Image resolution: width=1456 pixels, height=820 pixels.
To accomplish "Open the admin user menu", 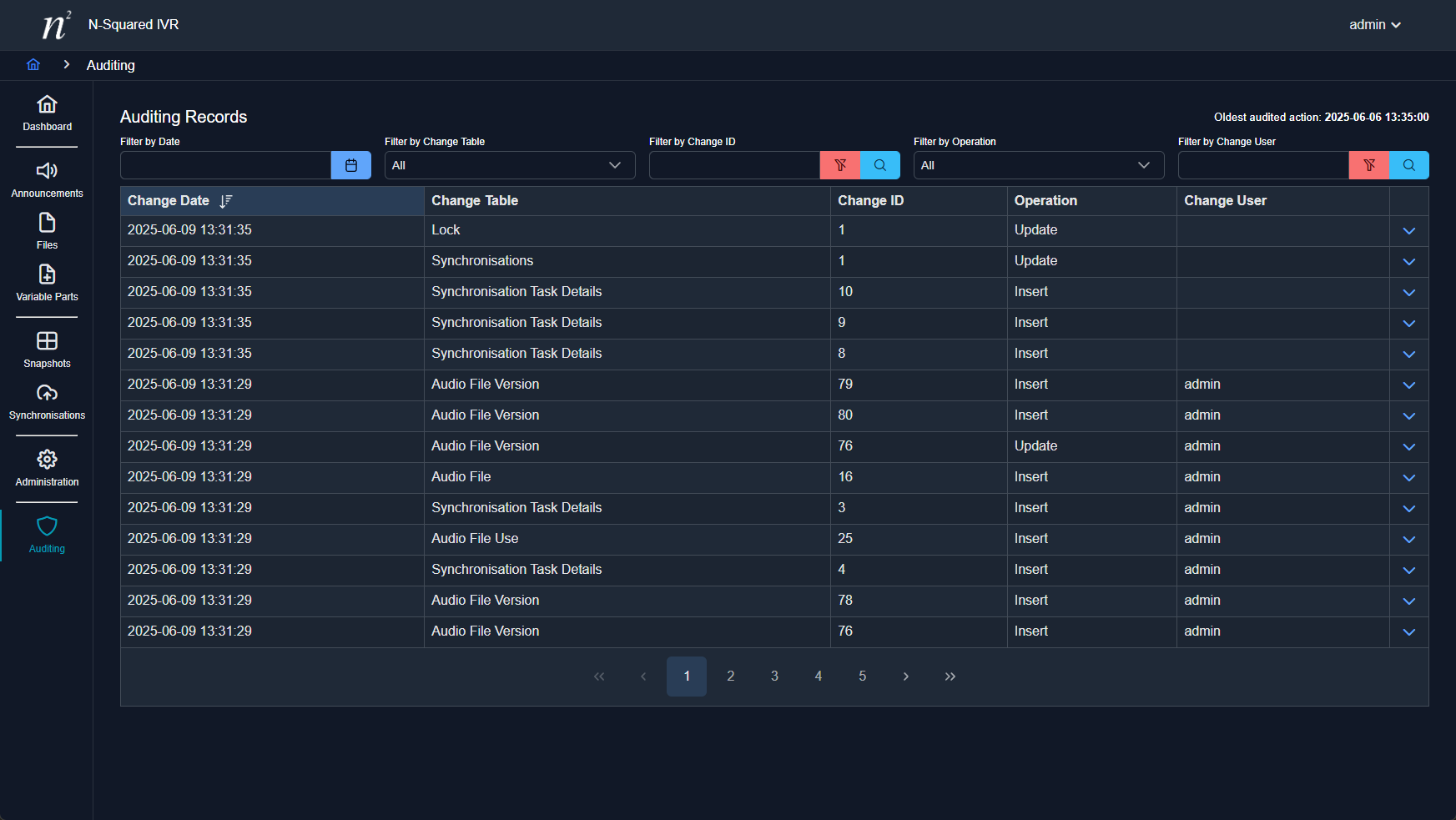I will click(1374, 25).
